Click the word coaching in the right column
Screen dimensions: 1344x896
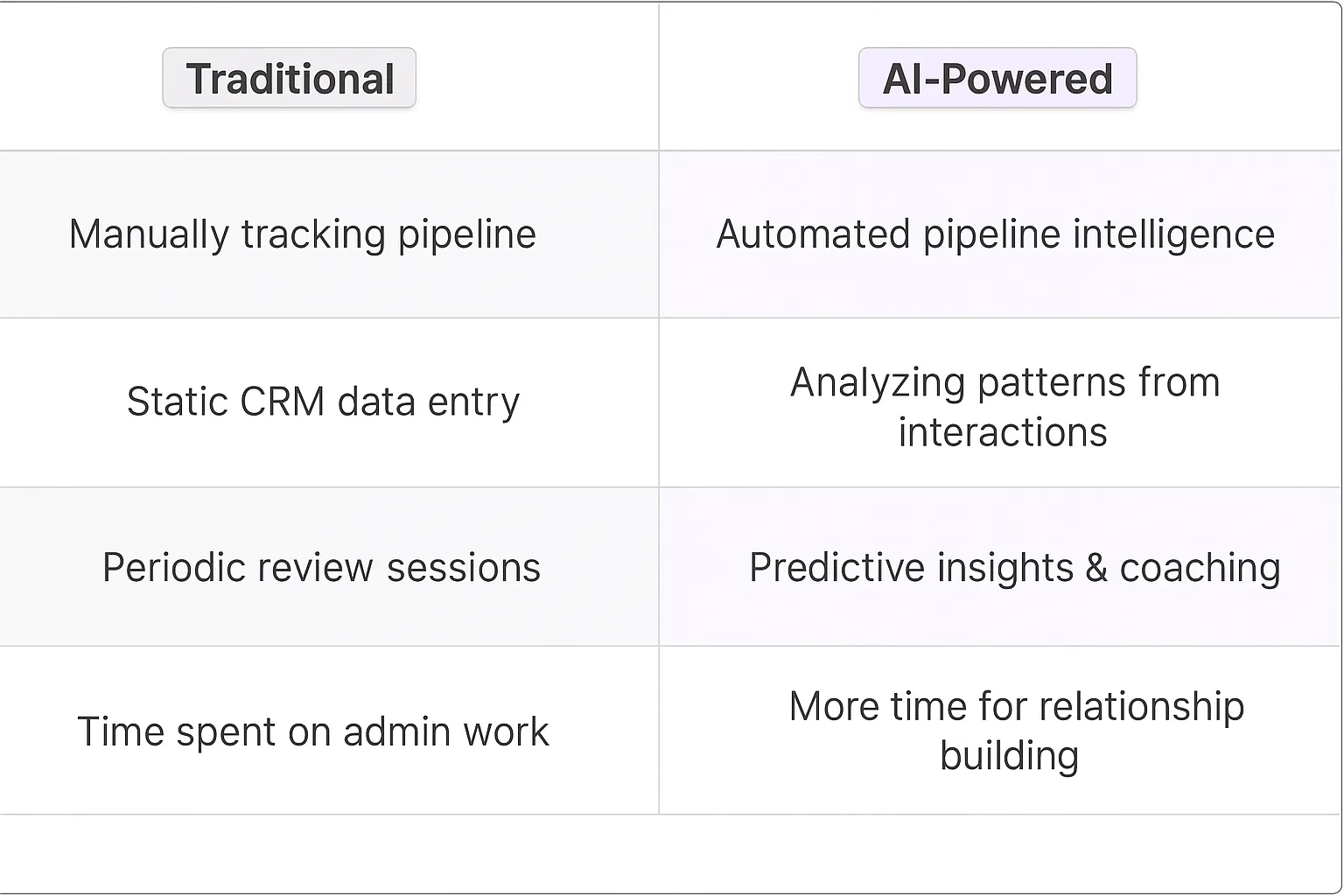[1200, 569]
